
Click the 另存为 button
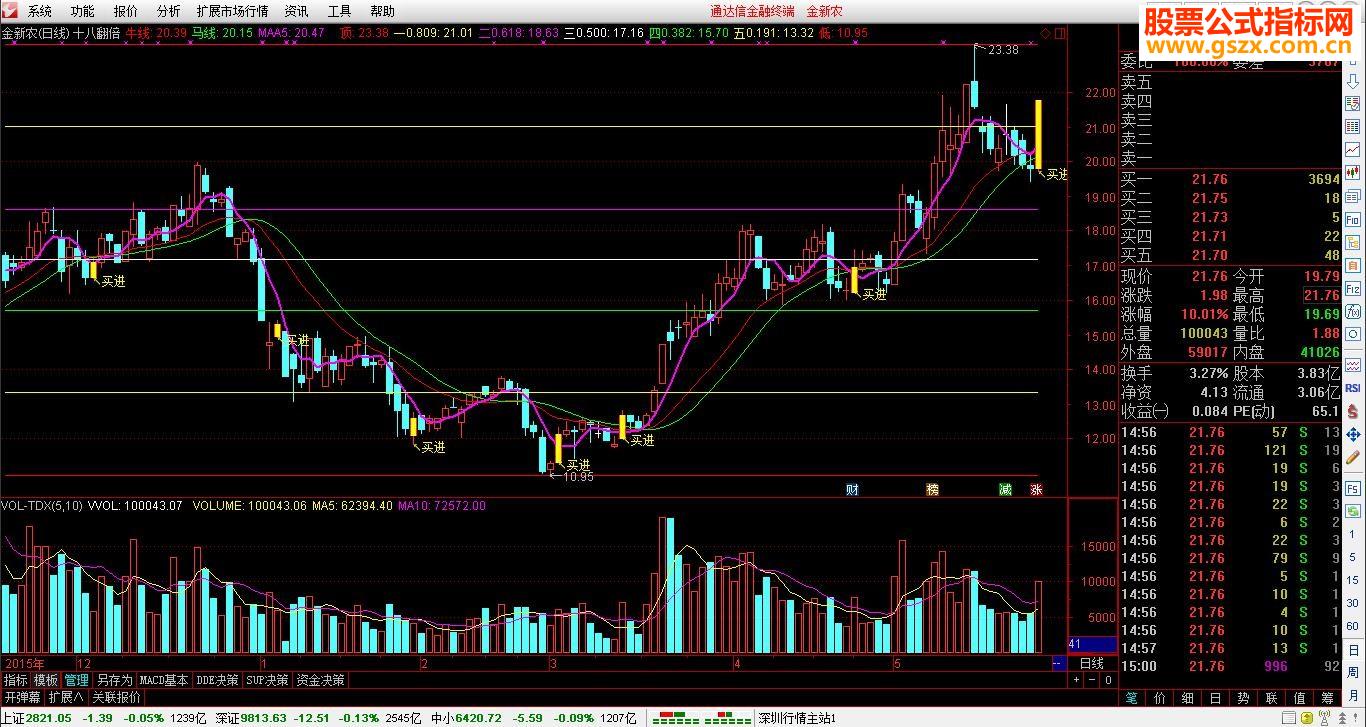coord(114,680)
